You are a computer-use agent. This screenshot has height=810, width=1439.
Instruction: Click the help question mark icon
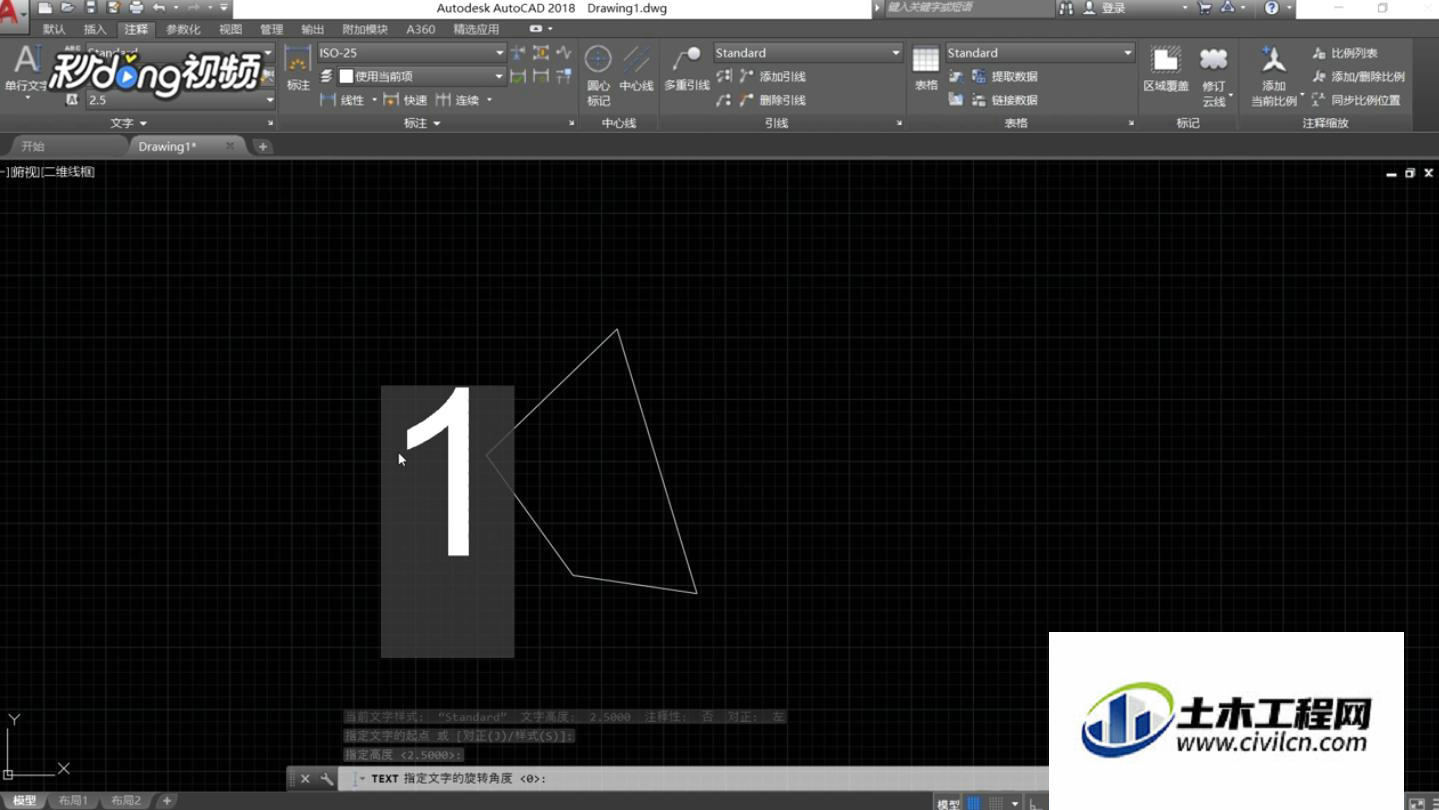(1271, 8)
